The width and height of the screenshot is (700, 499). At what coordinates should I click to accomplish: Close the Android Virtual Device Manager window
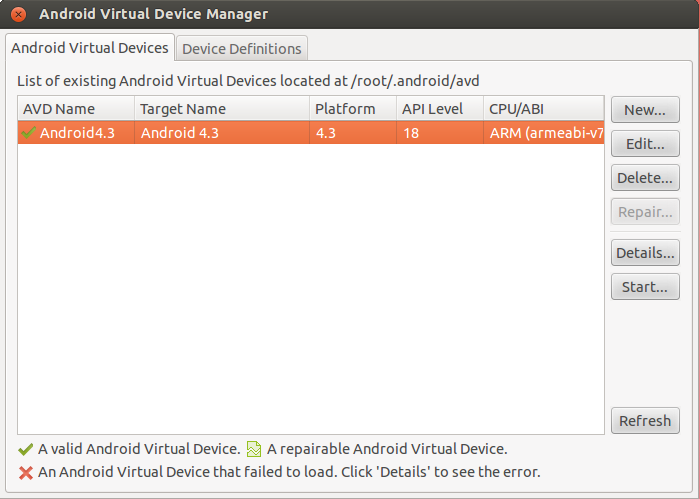point(18,15)
